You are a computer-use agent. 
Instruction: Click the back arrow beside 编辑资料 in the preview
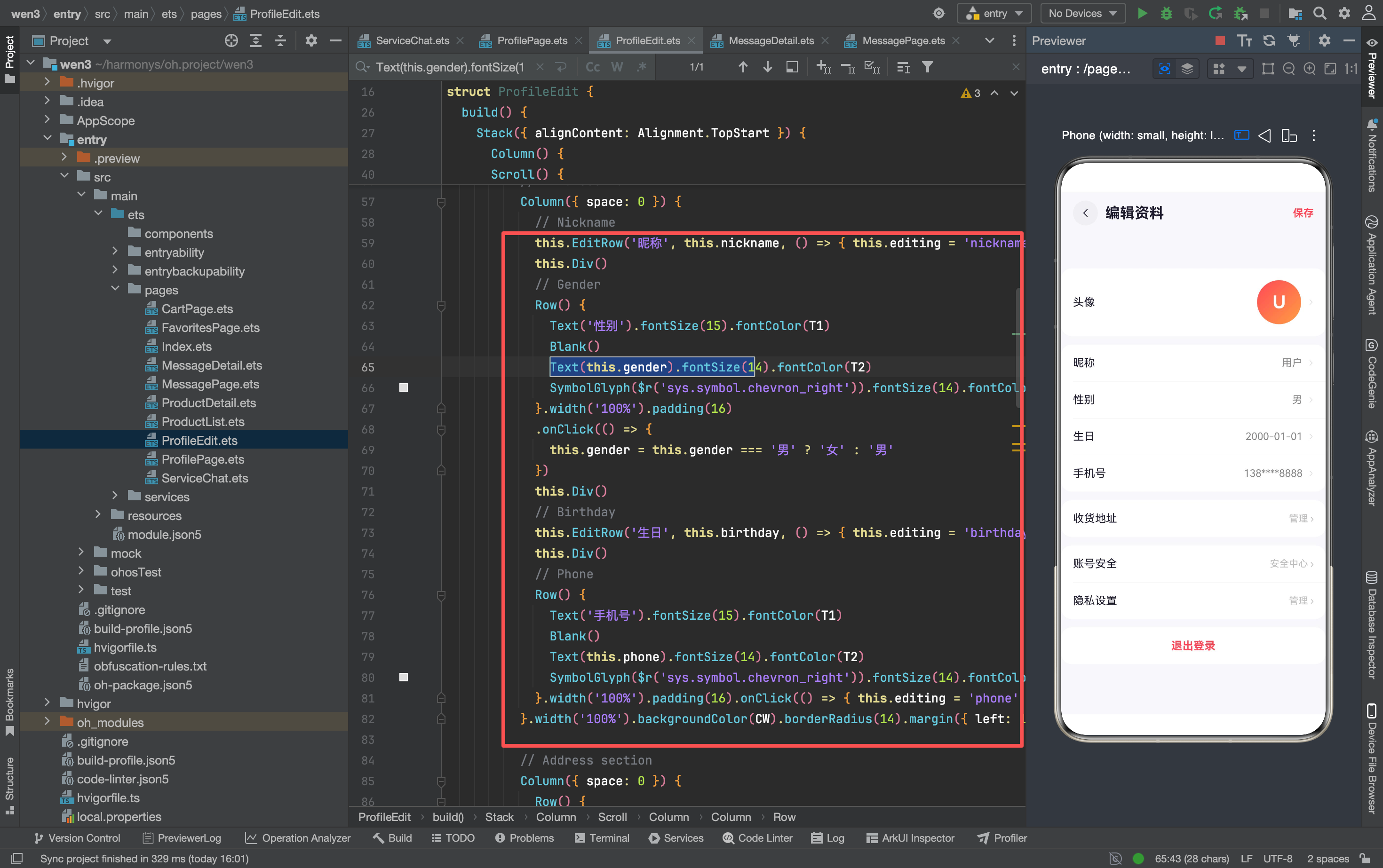1085,213
